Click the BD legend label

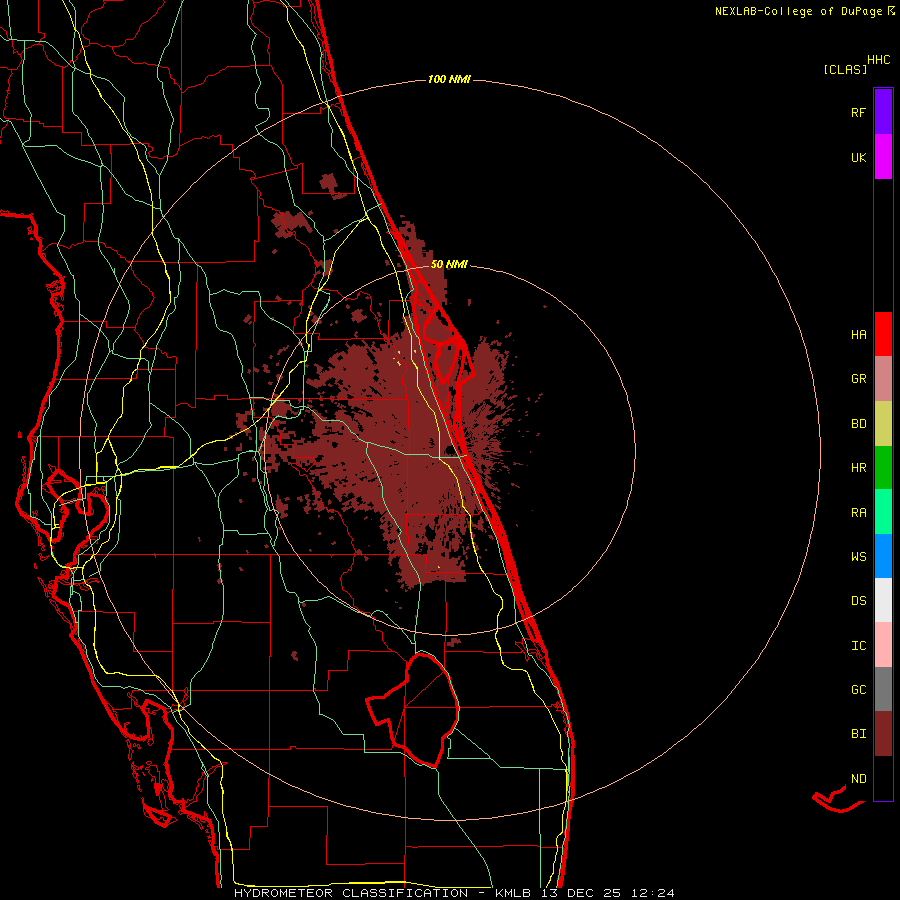pos(859,424)
